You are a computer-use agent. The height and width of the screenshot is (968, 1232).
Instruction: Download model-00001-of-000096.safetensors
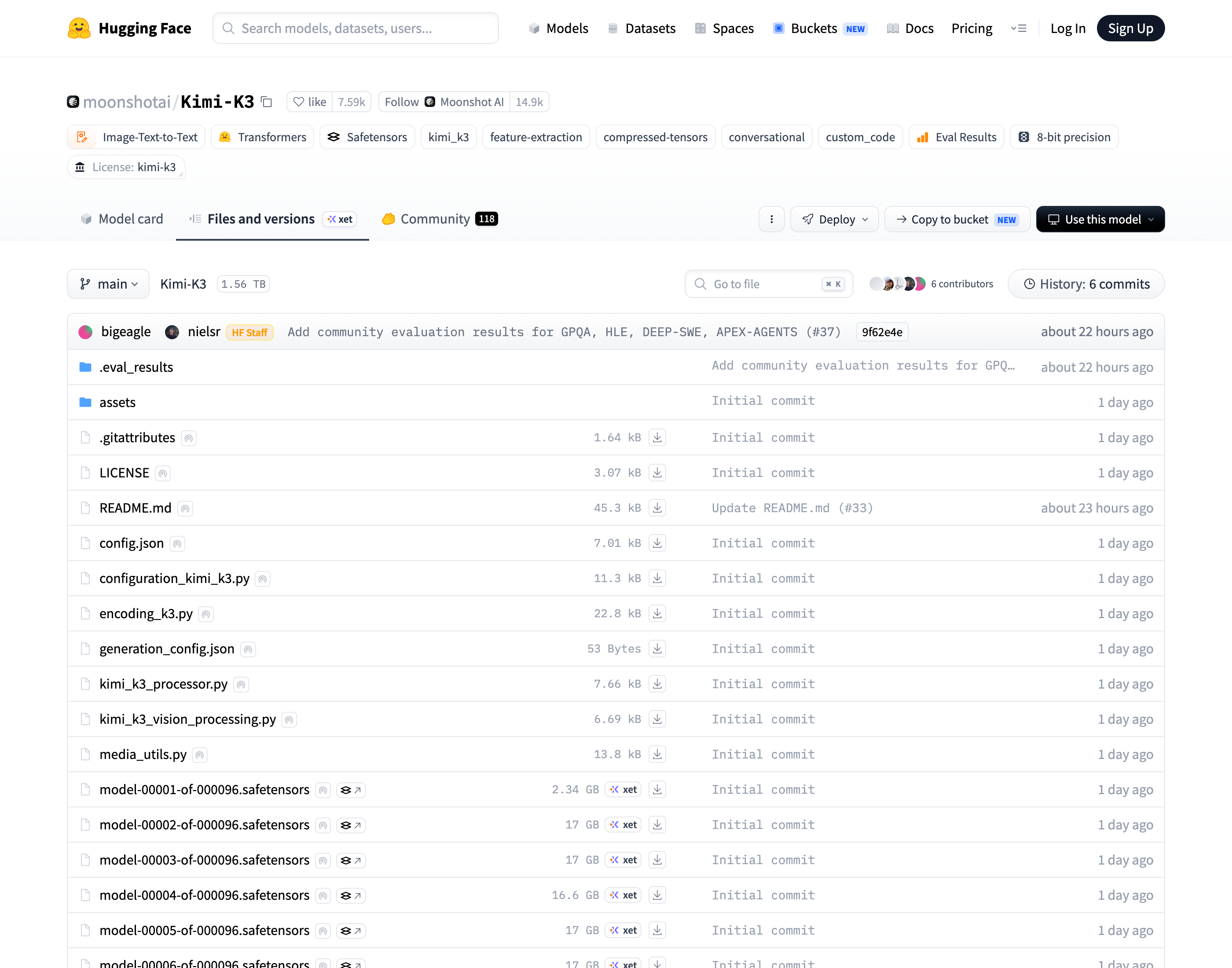point(657,789)
